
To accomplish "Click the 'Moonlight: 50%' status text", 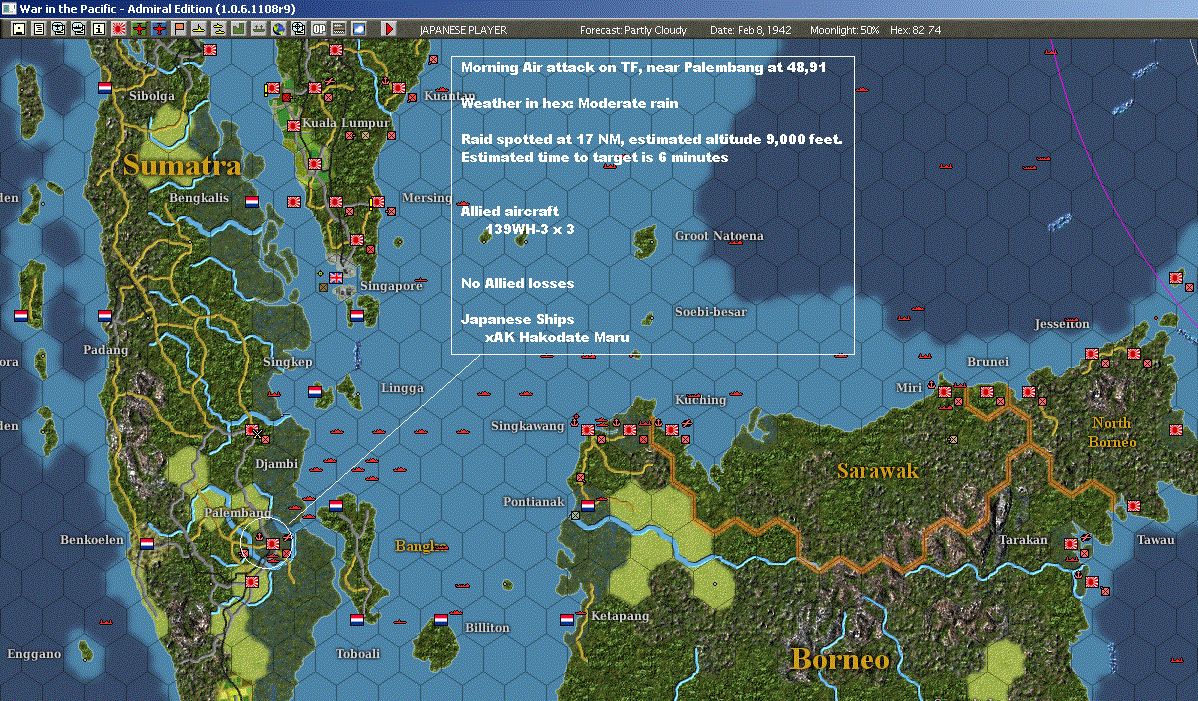I will (x=844, y=30).
